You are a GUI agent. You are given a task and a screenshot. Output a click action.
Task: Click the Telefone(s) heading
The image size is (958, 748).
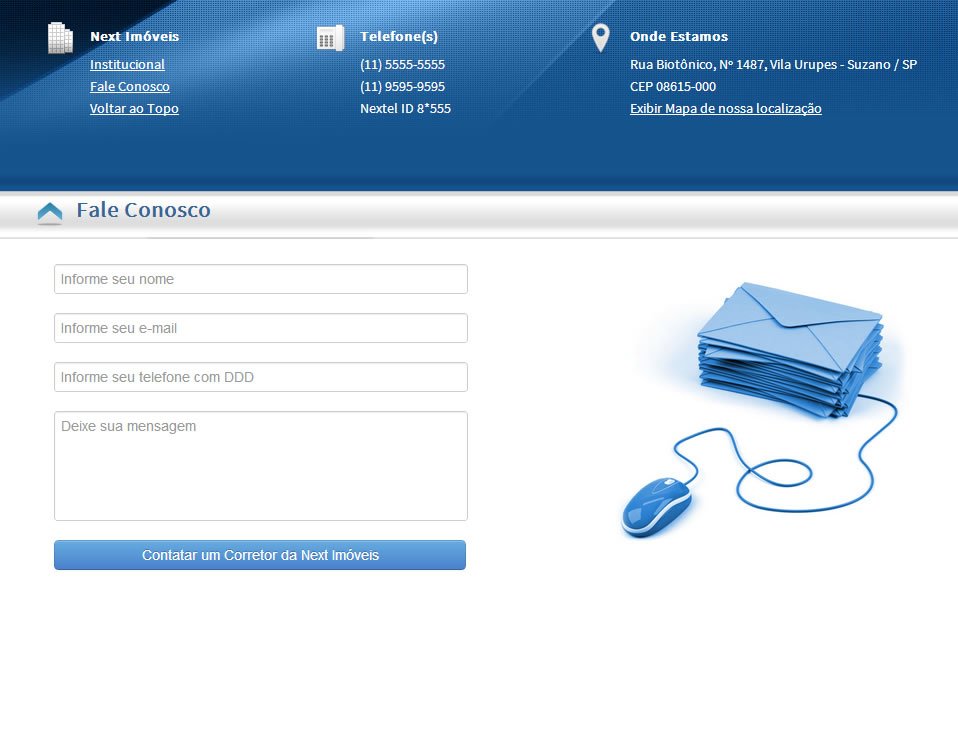(x=398, y=37)
